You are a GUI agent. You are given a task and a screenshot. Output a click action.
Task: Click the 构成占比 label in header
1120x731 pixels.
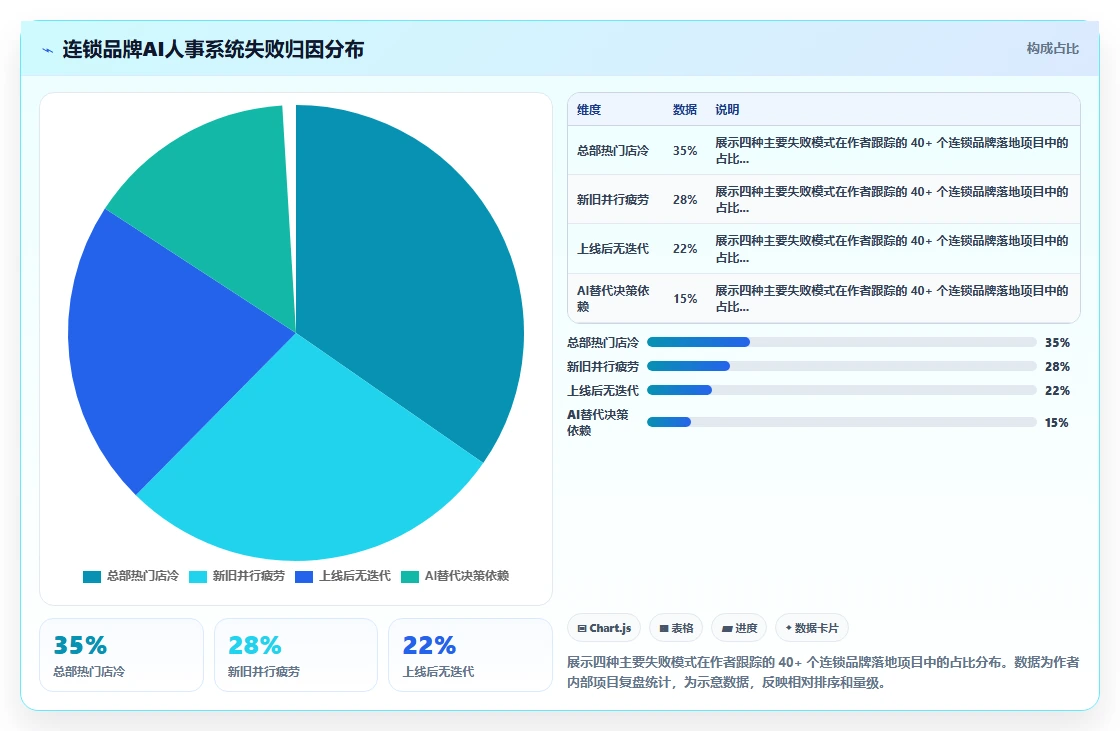pyautogui.click(x=1052, y=49)
